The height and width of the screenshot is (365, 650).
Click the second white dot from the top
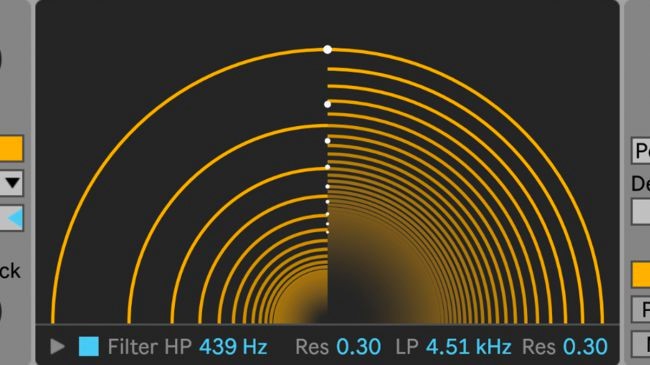pos(327,105)
